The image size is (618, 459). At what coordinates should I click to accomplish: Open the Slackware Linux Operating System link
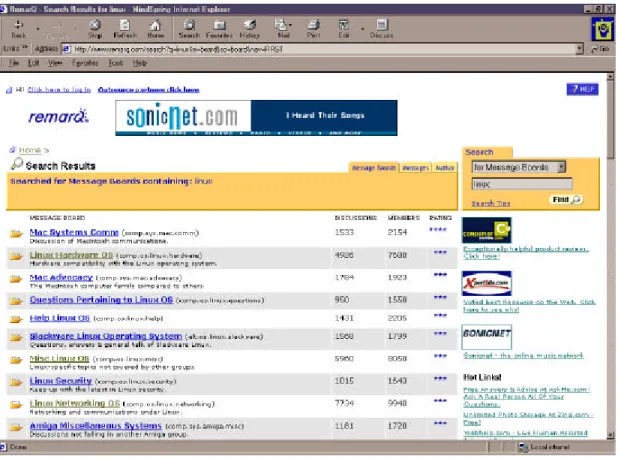click(106, 336)
